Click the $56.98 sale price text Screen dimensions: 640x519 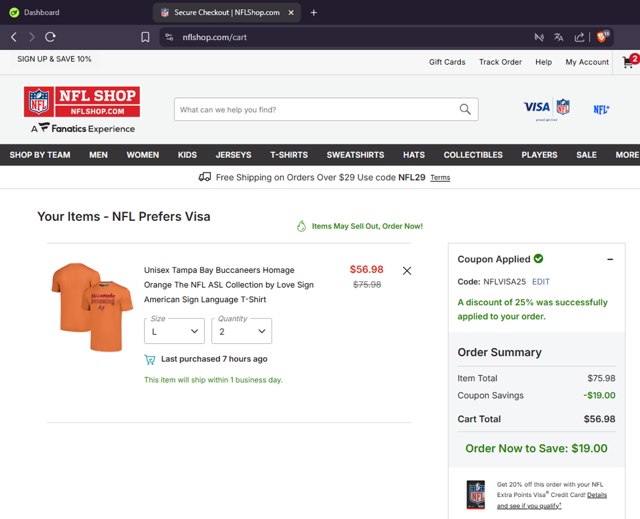tap(367, 269)
